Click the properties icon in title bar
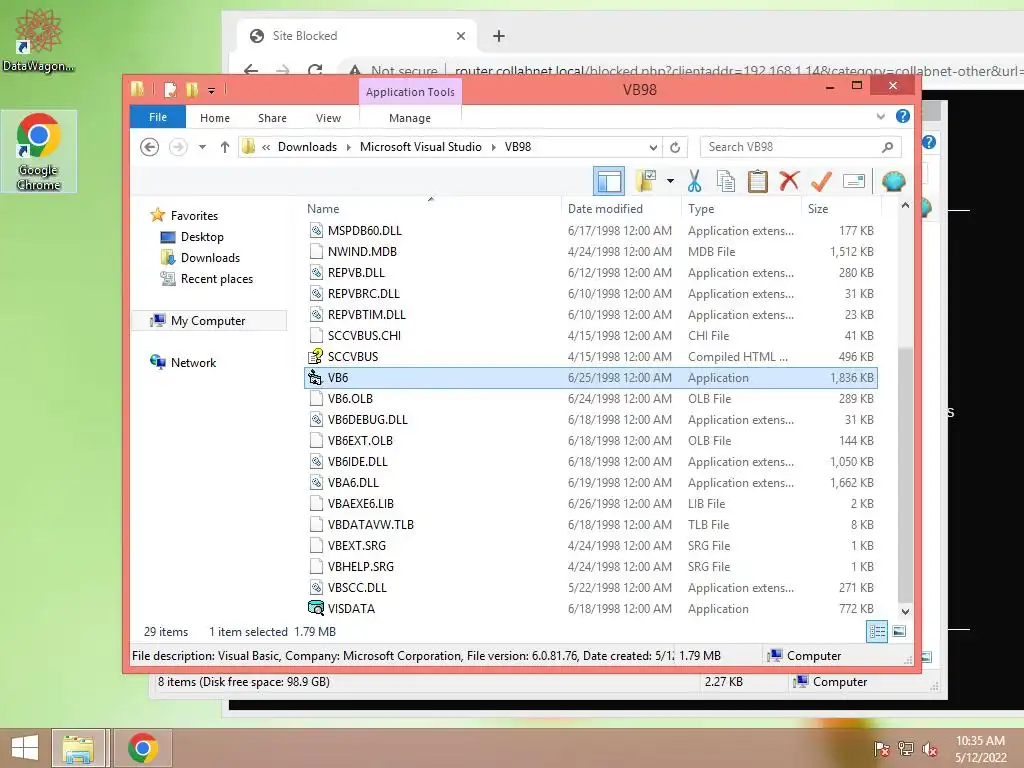The height and width of the screenshot is (768, 1024). pyautogui.click(x=170, y=89)
